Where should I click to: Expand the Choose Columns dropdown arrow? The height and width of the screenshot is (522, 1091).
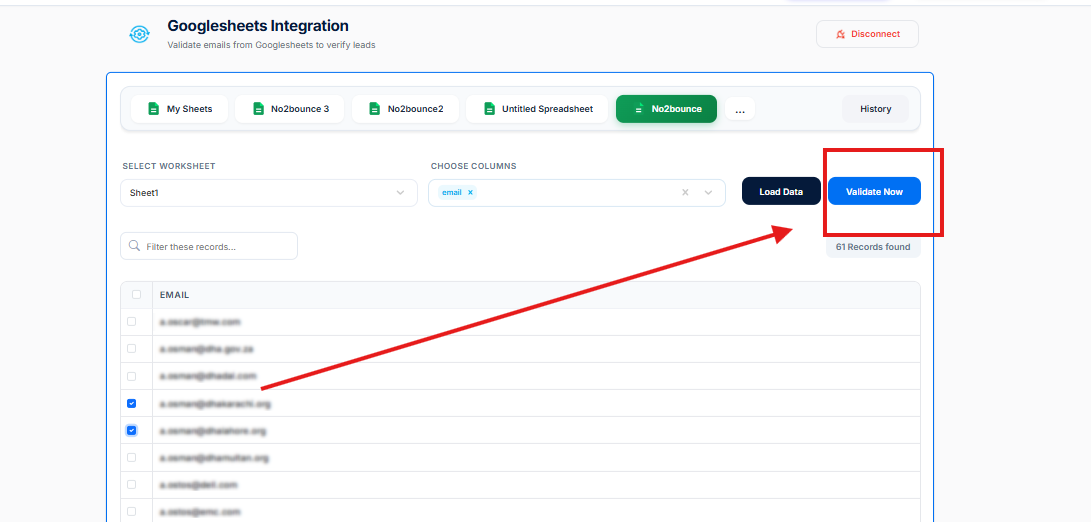pyautogui.click(x=708, y=193)
